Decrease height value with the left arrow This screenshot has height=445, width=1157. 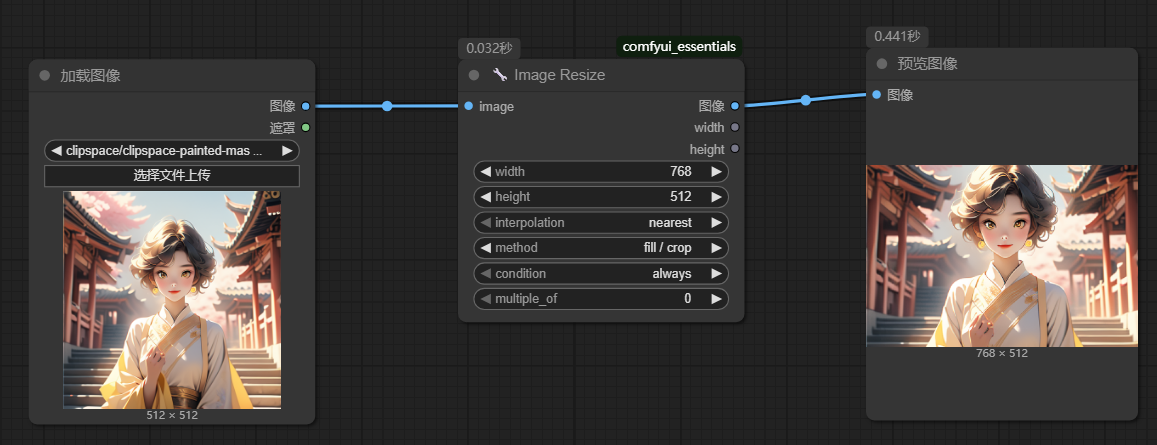pos(486,197)
